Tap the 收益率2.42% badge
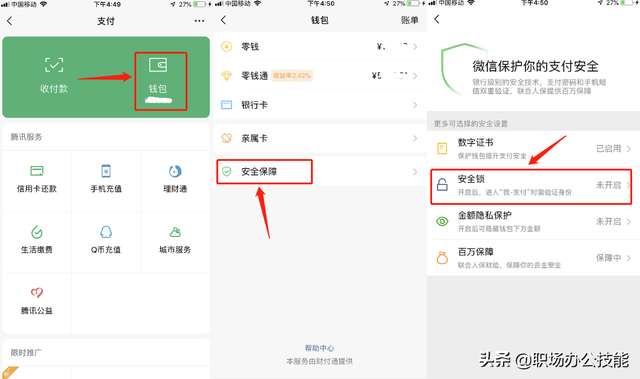The width and height of the screenshot is (640, 379). point(292,75)
